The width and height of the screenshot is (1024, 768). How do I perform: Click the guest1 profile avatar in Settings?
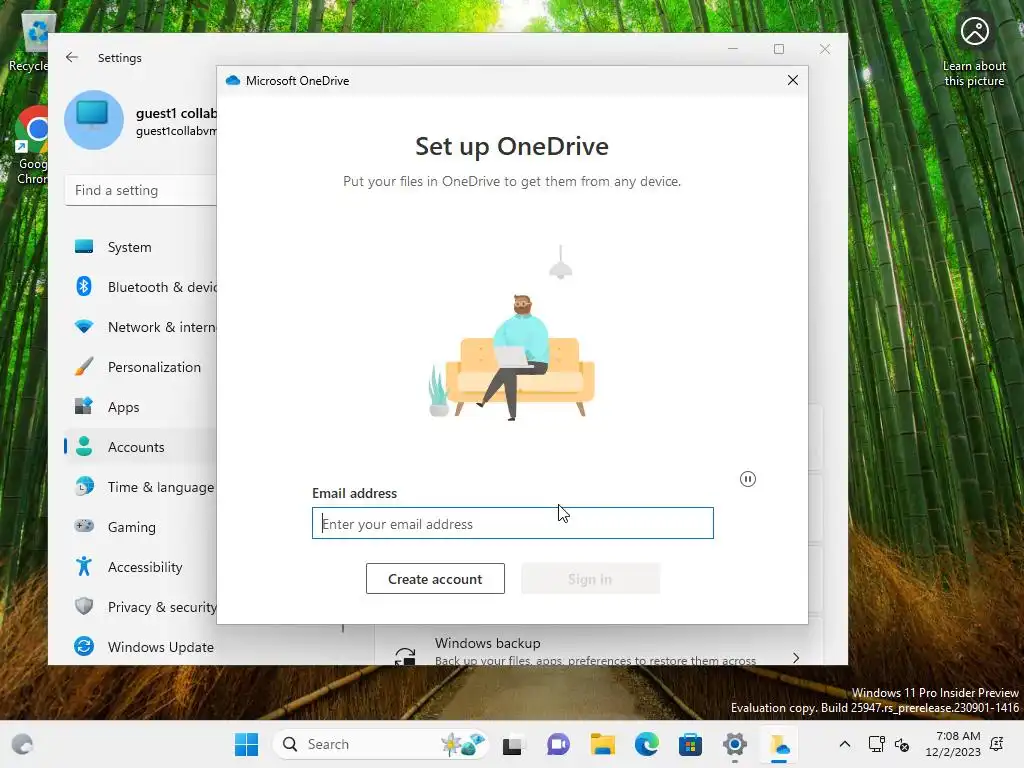[x=93, y=120]
